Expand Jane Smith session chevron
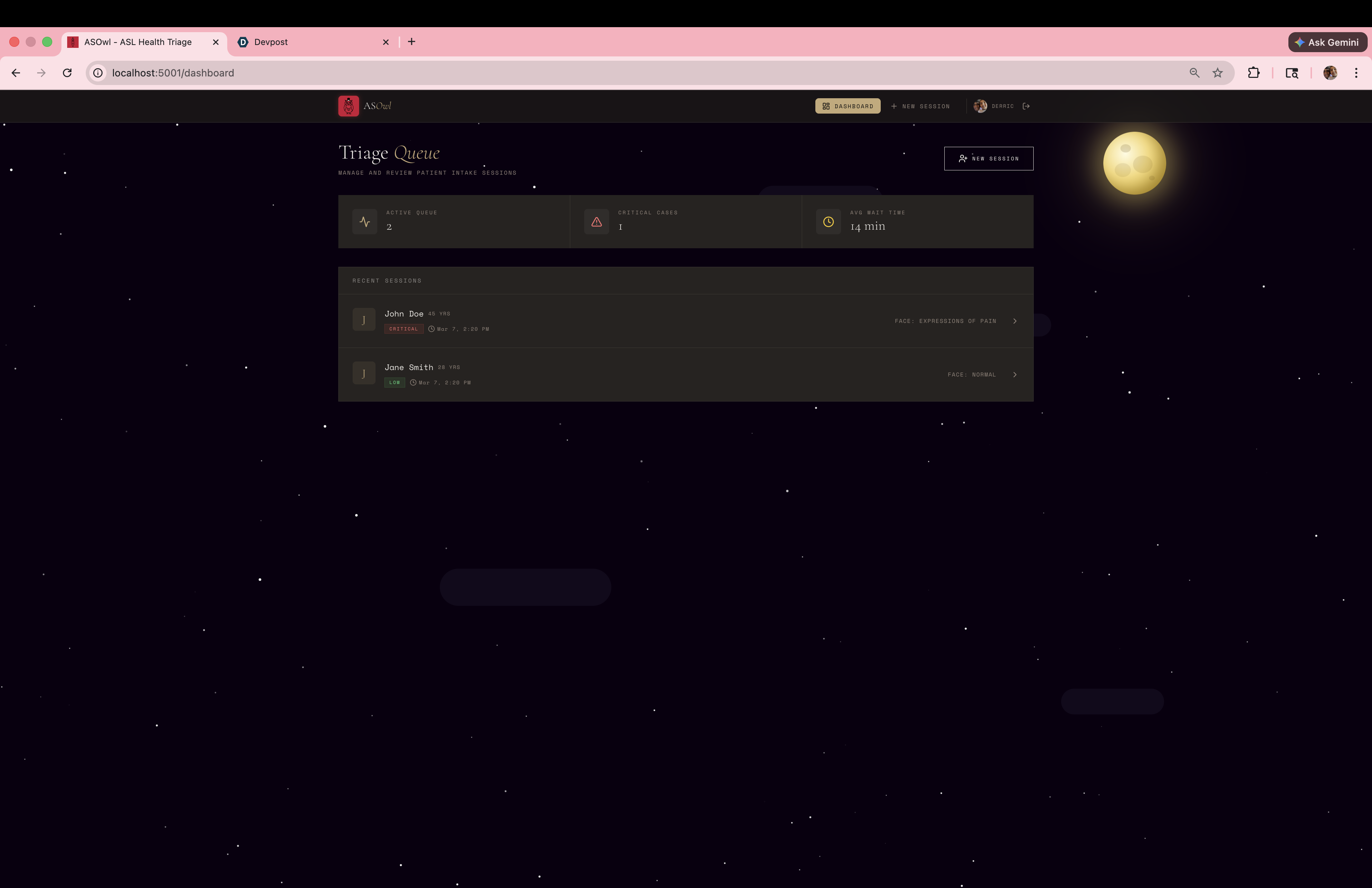This screenshot has height=888, width=1372. click(x=1015, y=375)
